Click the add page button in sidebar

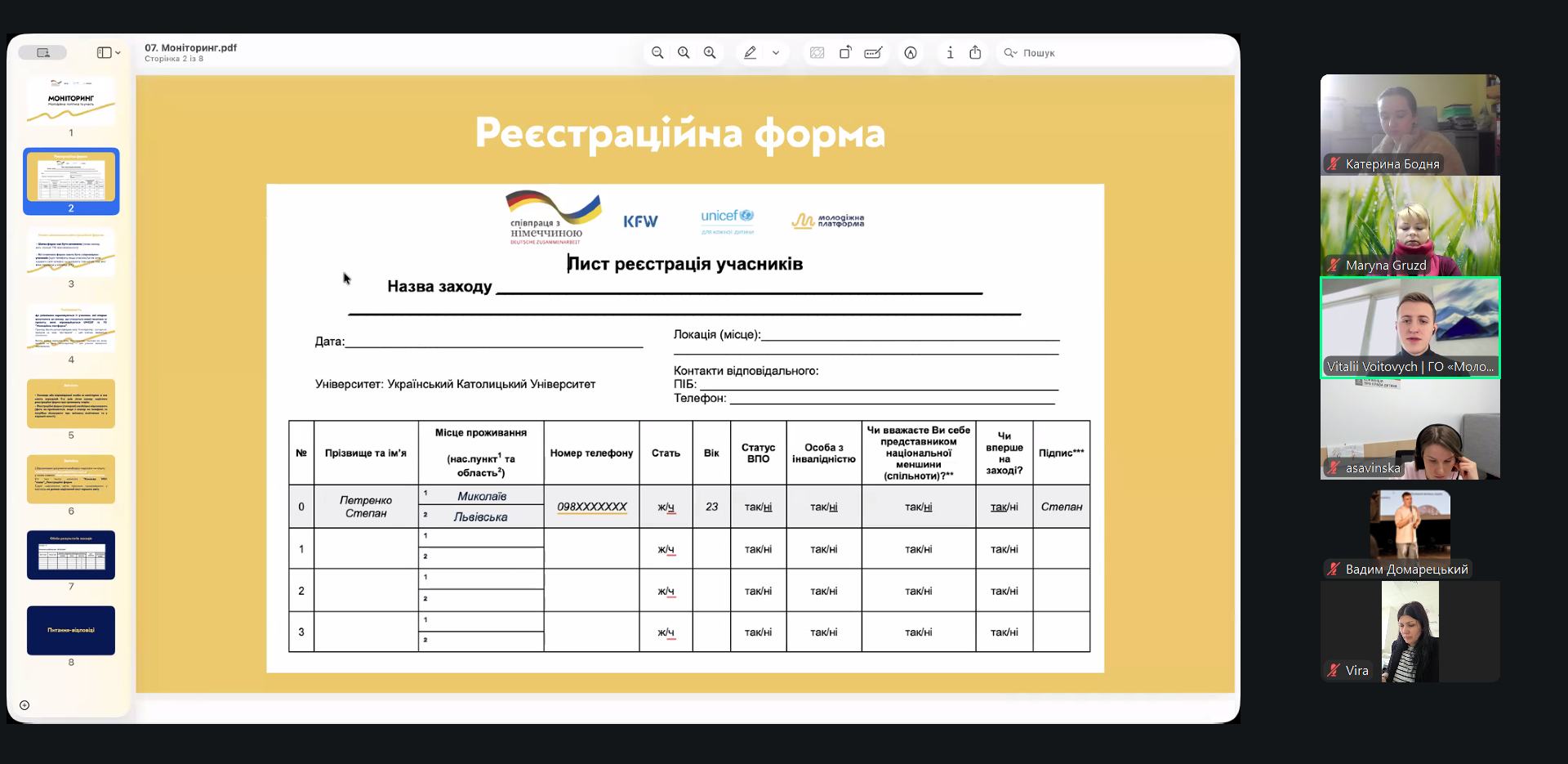(24, 705)
